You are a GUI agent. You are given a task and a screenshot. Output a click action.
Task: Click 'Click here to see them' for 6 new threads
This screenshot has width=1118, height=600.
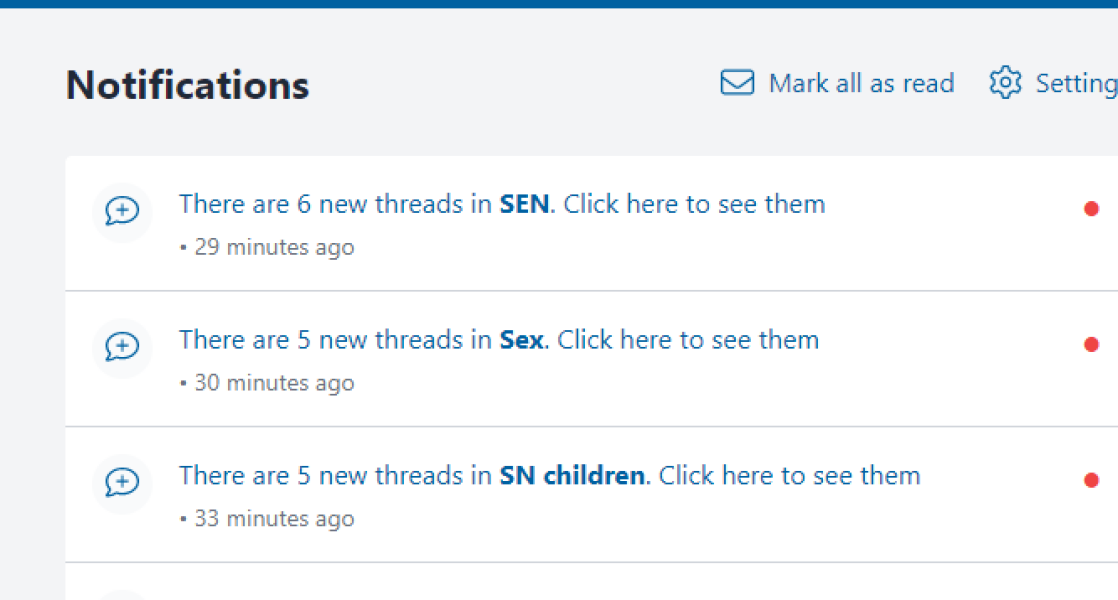tap(694, 204)
